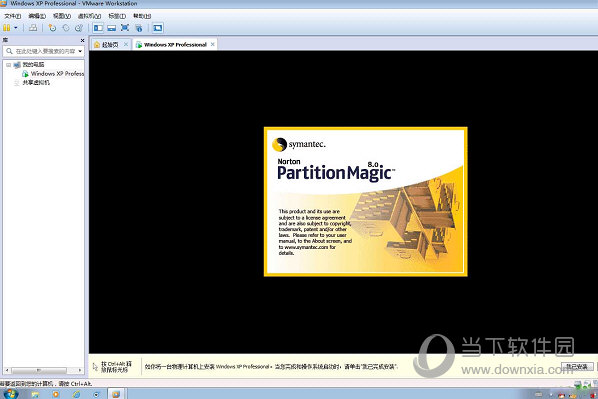Collapse the 我的电脑 tree node
This screenshot has height=399, width=598.
pyautogui.click(x=8, y=65)
